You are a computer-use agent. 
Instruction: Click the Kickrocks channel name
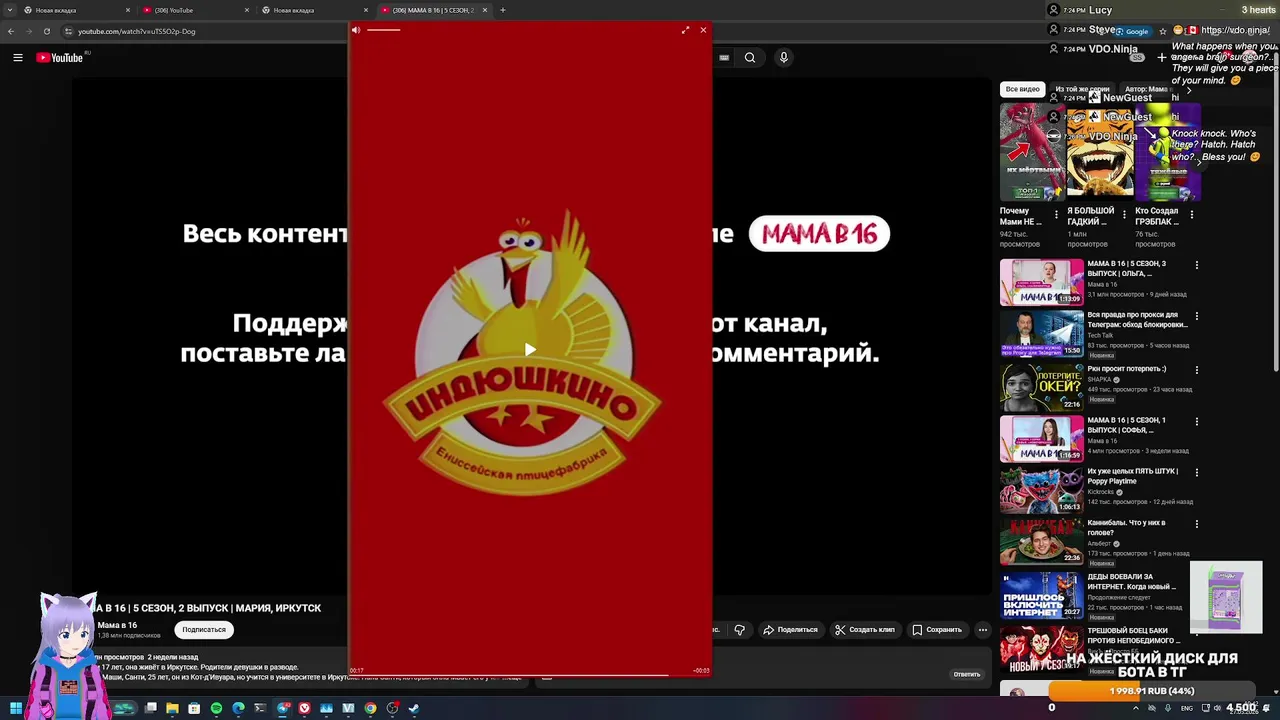[x=1100, y=492]
